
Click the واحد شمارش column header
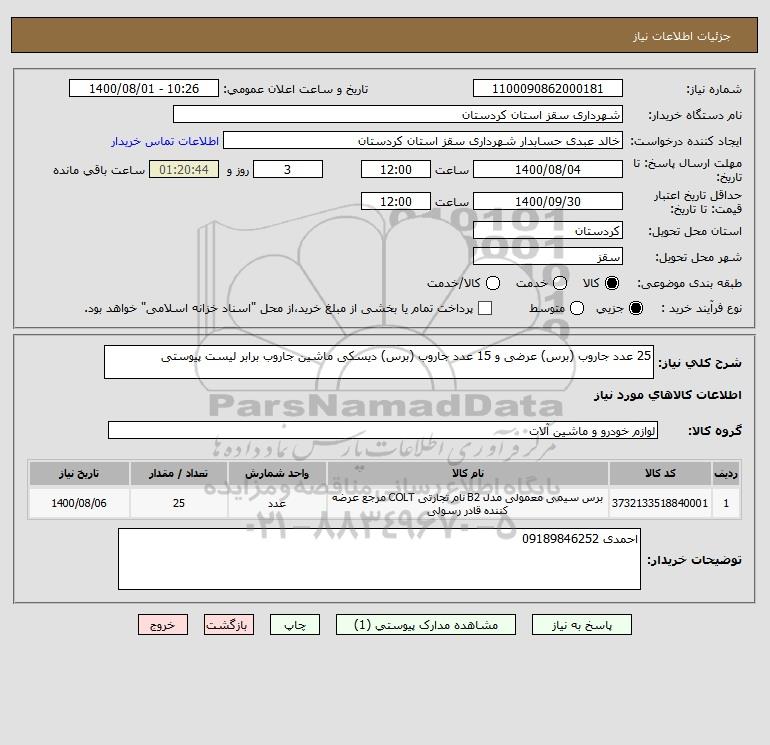(x=277, y=473)
